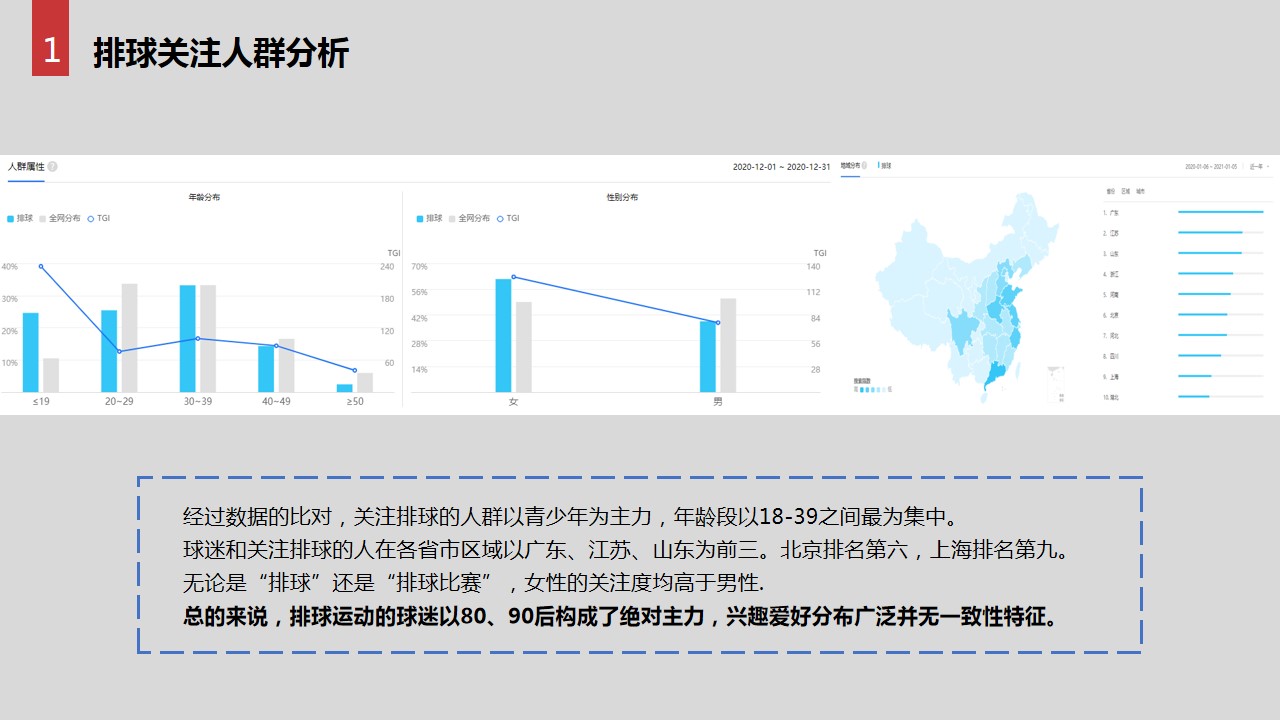The width and height of the screenshot is (1280, 720).
Task: Toggle TGI legend in the 年龄分布 chart
Action: click(99, 218)
